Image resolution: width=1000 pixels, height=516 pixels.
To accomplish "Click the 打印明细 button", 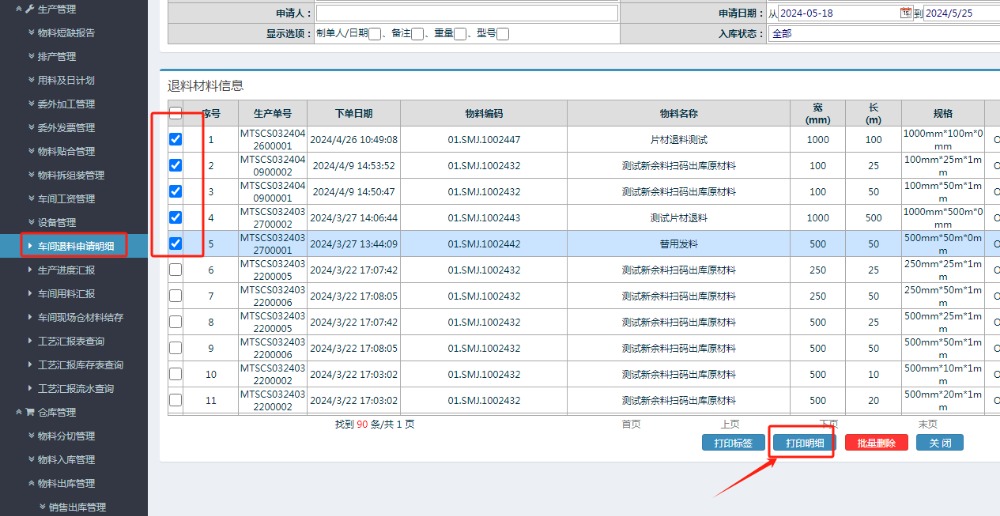I will (804, 443).
